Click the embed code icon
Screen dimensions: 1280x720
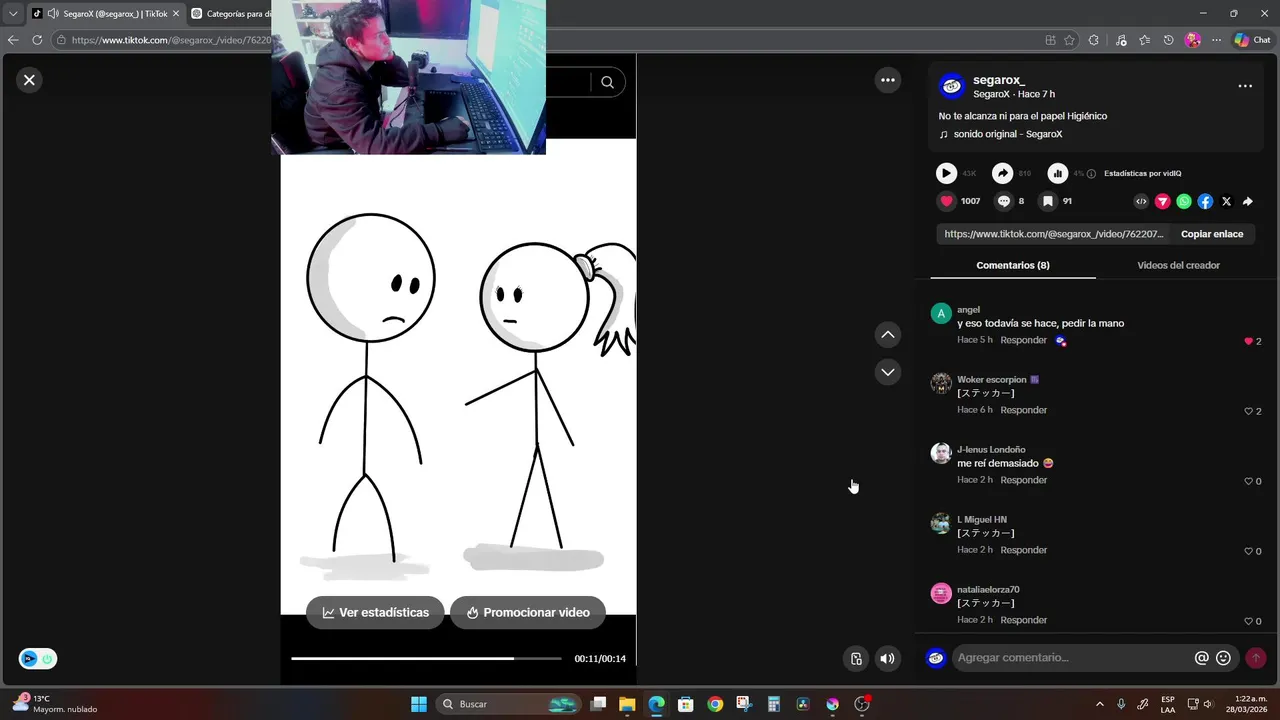(1141, 201)
